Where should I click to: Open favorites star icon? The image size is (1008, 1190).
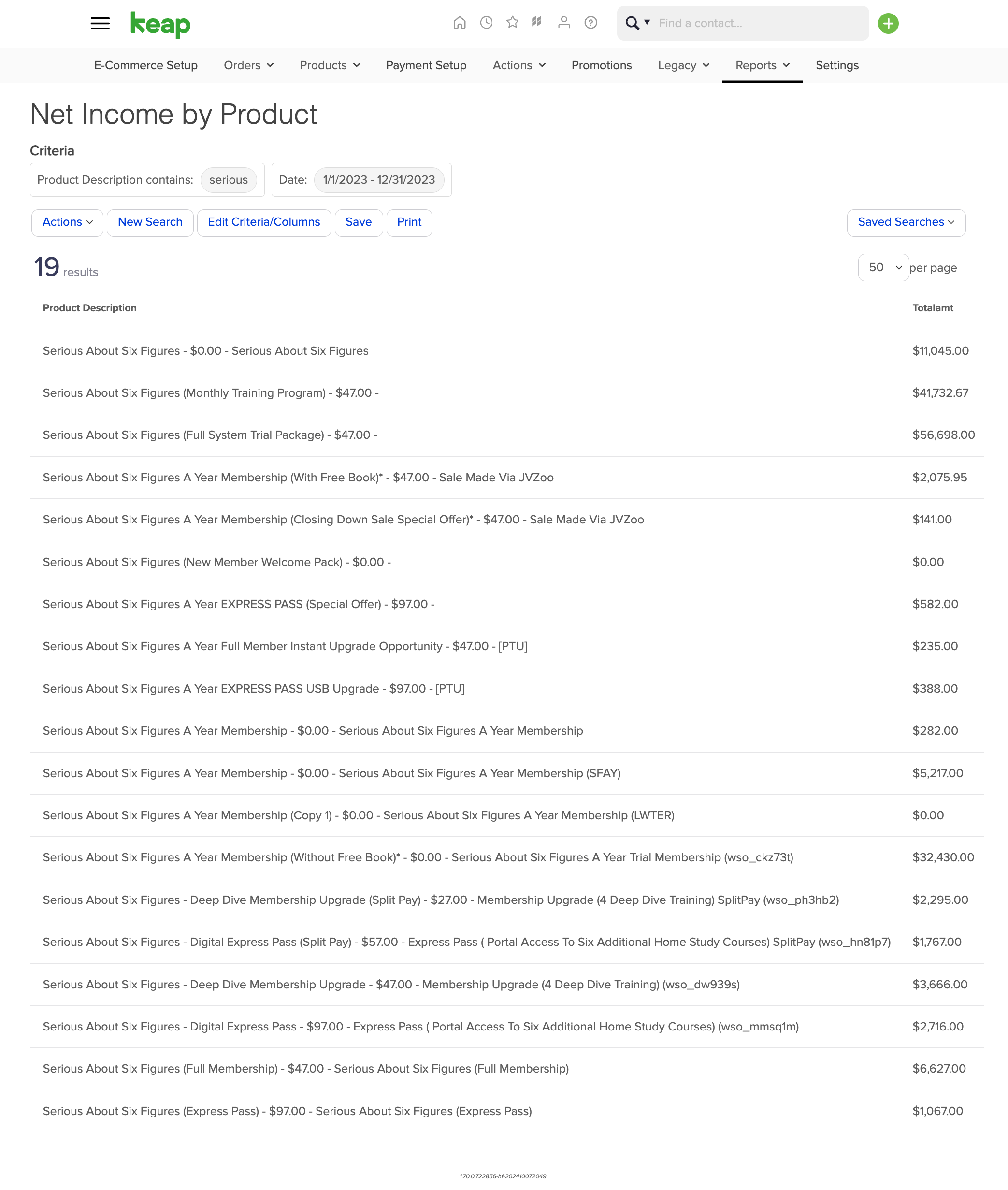(513, 22)
